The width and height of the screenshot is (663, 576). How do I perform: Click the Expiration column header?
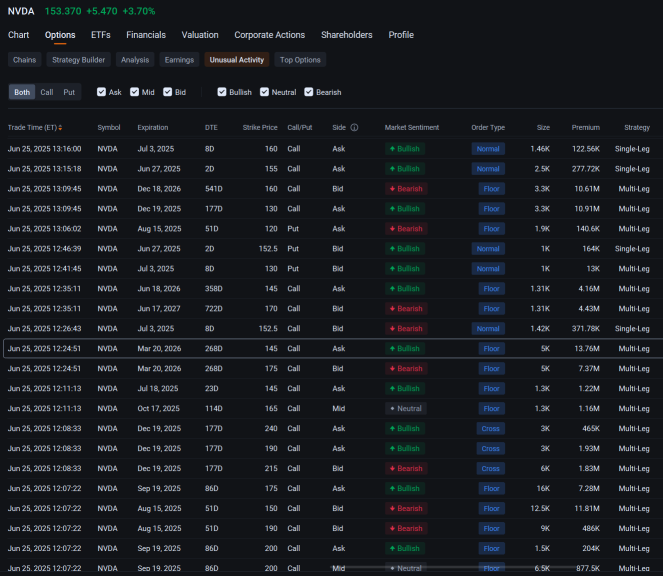click(x=153, y=128)
